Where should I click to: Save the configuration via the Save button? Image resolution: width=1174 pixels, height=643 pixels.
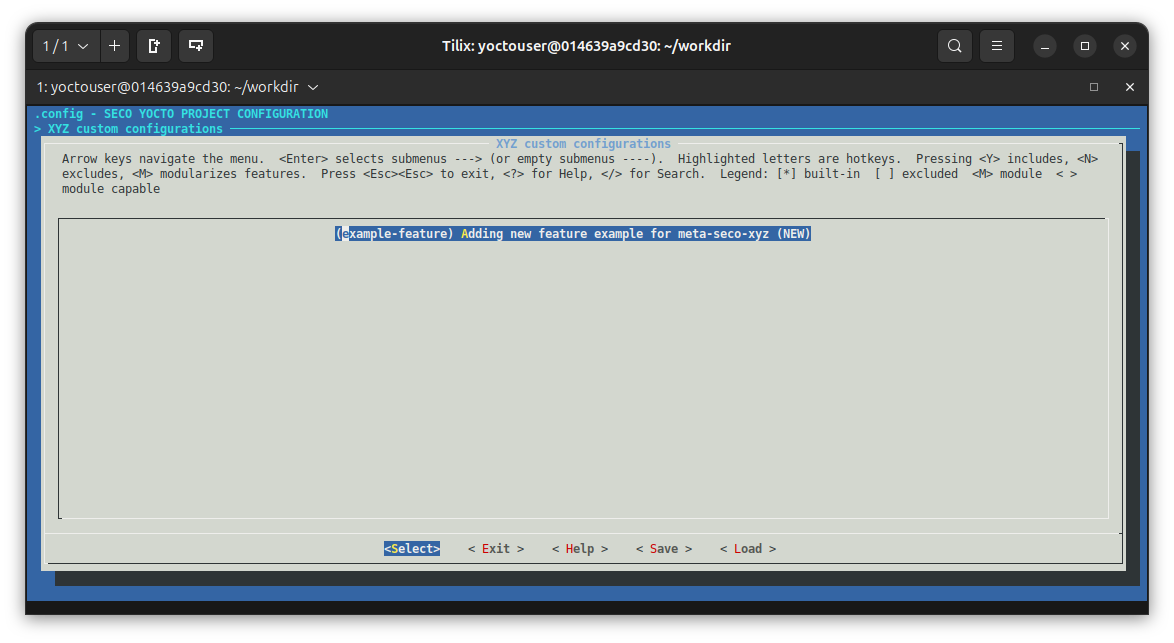pos(664,548)
